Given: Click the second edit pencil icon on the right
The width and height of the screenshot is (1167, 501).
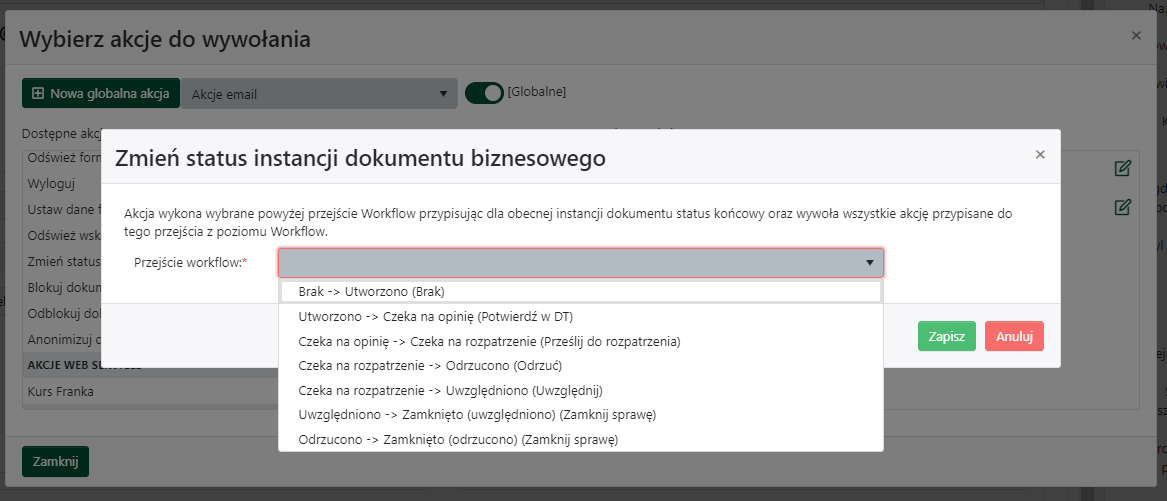Looking at the screenshot, I should point(1122,207).
